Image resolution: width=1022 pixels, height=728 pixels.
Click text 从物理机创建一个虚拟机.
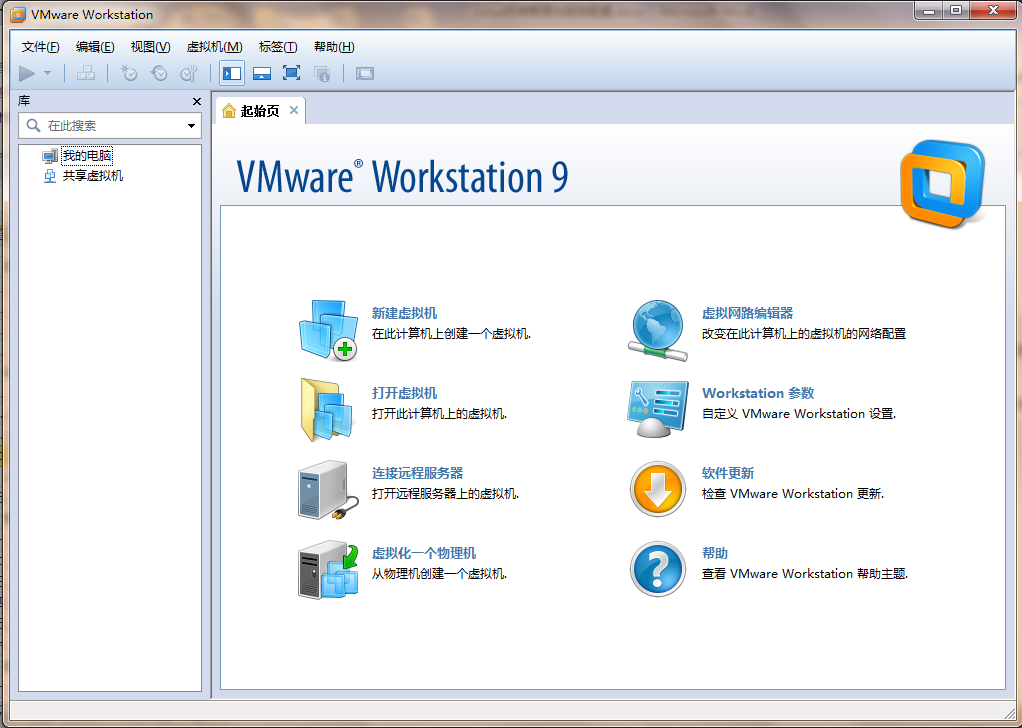coord(439,574)
